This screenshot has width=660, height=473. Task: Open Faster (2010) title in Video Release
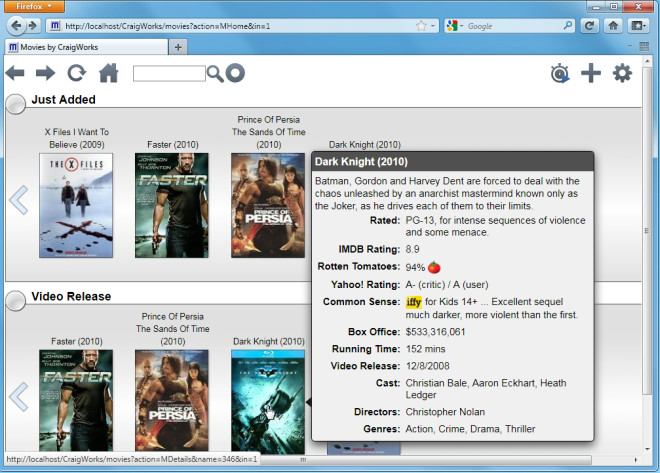77,341
